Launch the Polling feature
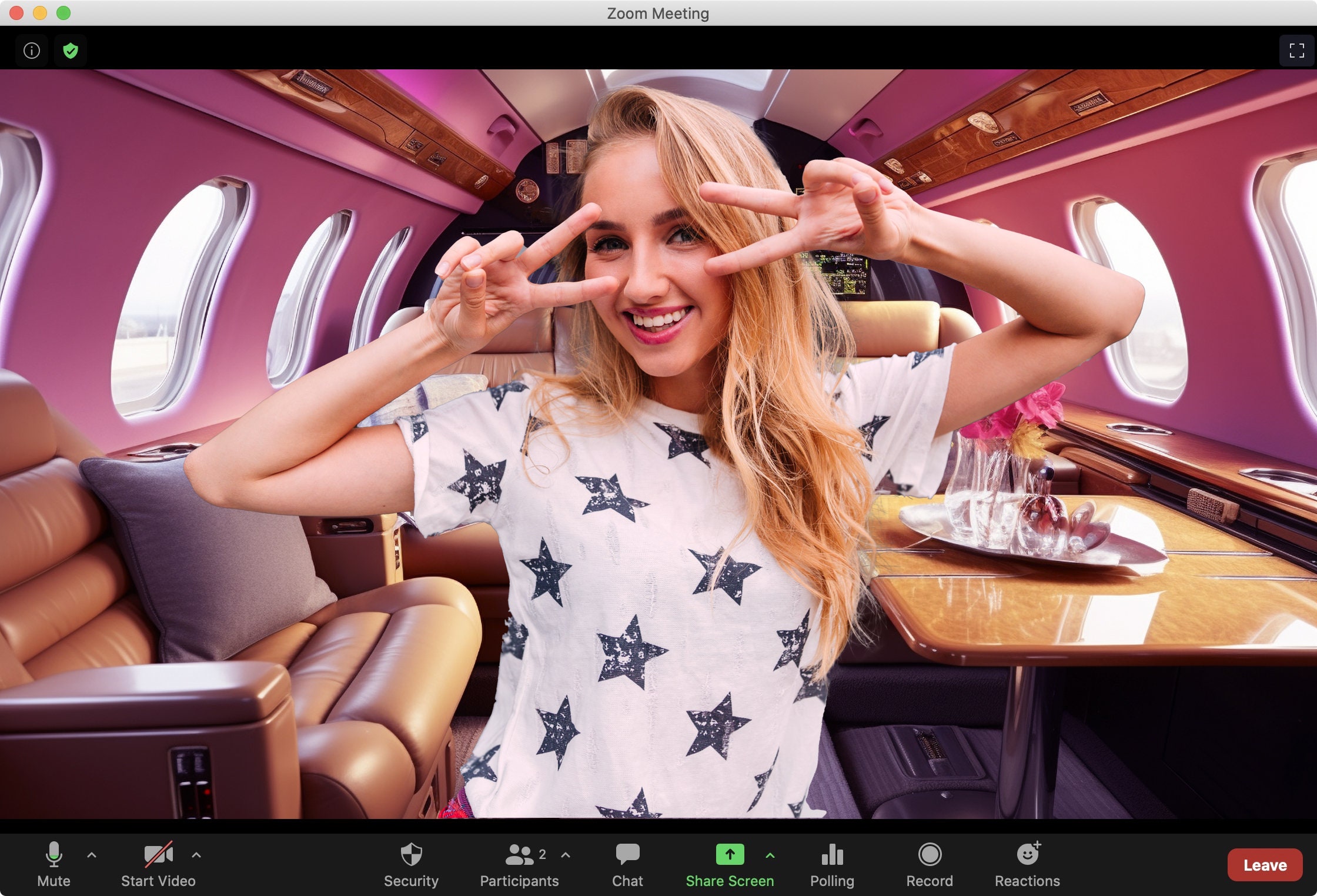 (832, 863)
